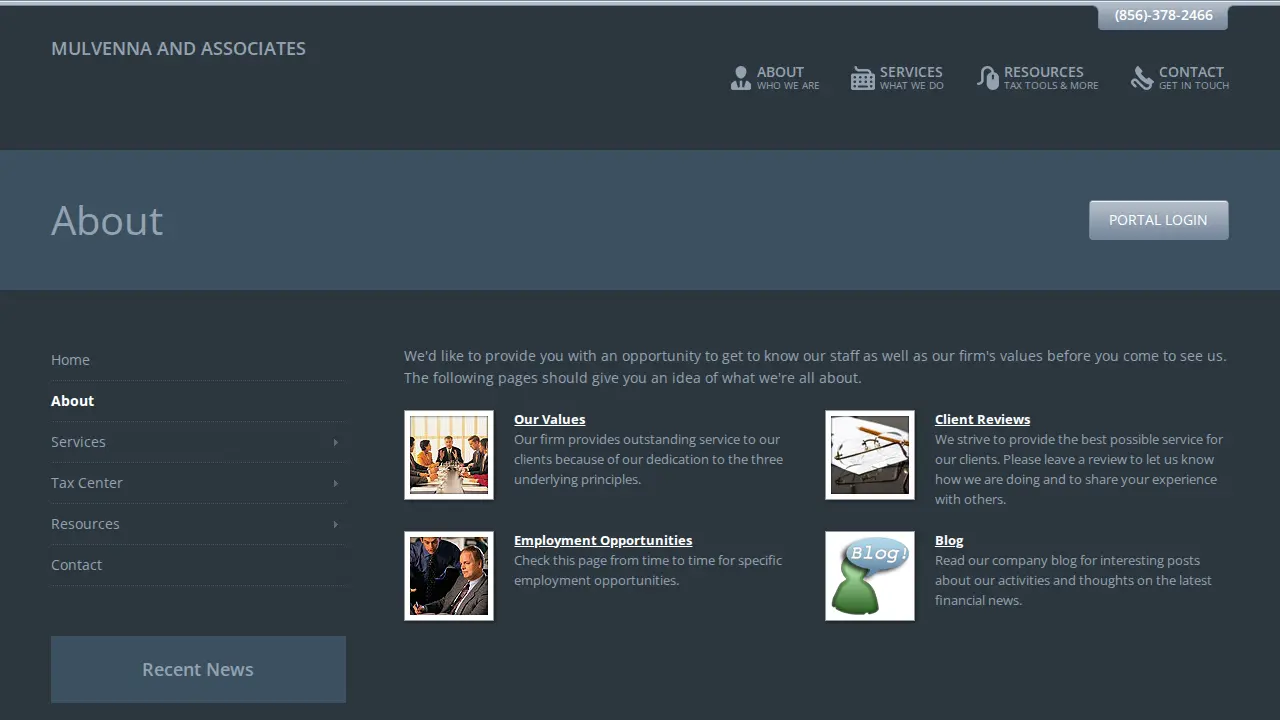Open the CONTACT top navigation item
This screenshot has width=1280, height=720.
click(1180, 78)
